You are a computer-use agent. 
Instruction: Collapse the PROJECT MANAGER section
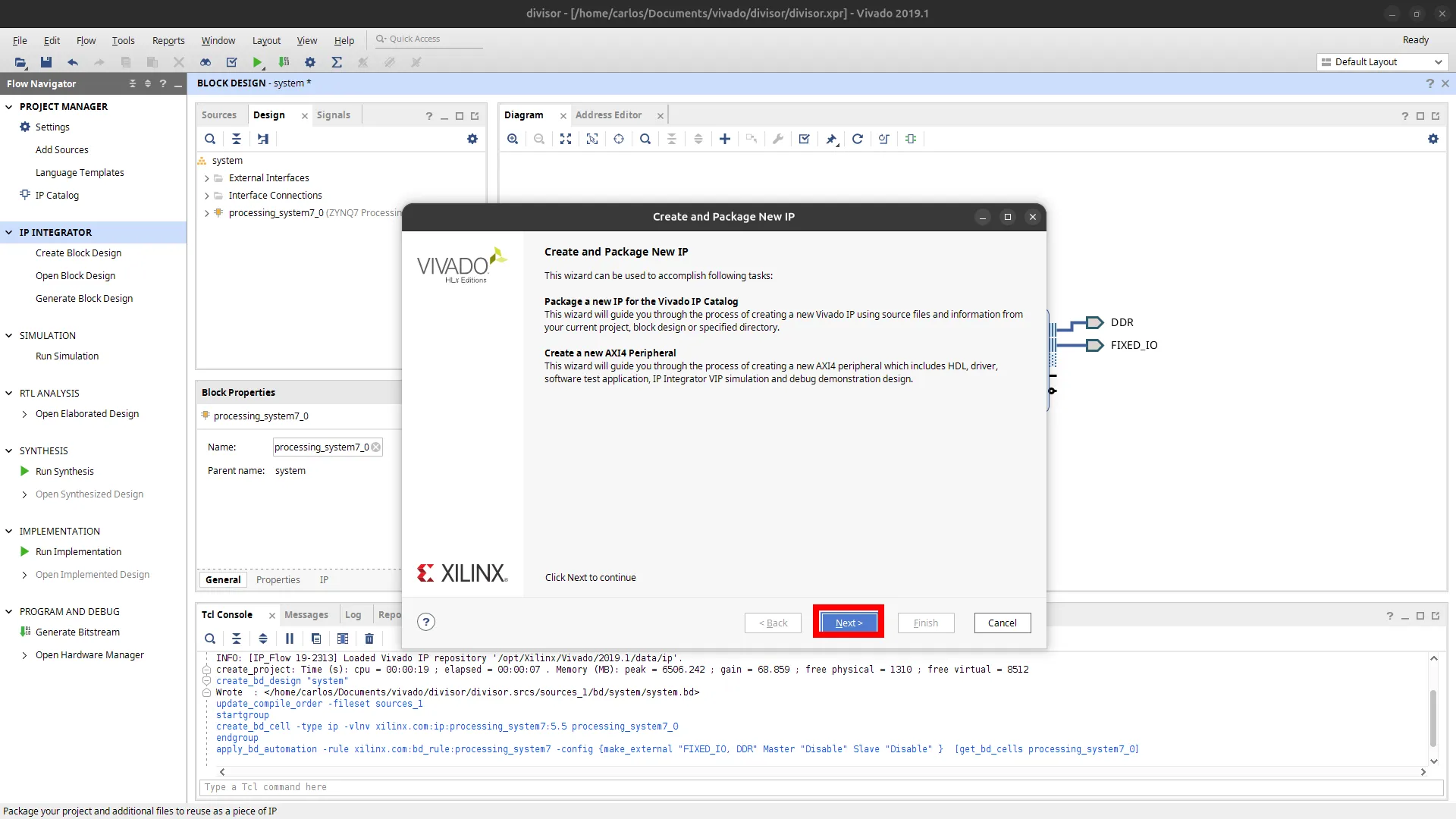[x=9, y=107]
